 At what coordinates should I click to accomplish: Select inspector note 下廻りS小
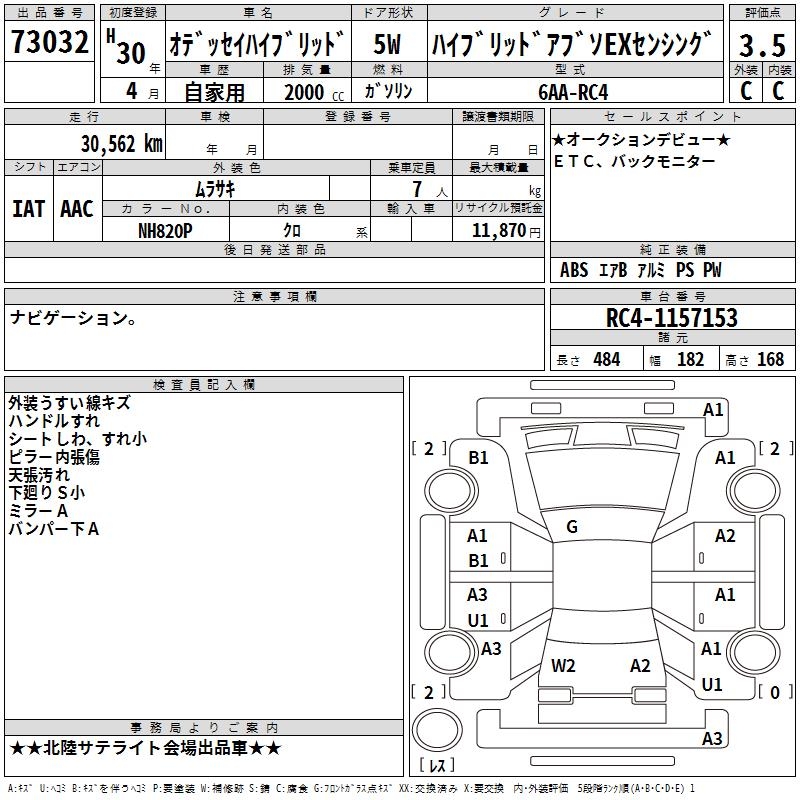(x=46, y=493)
